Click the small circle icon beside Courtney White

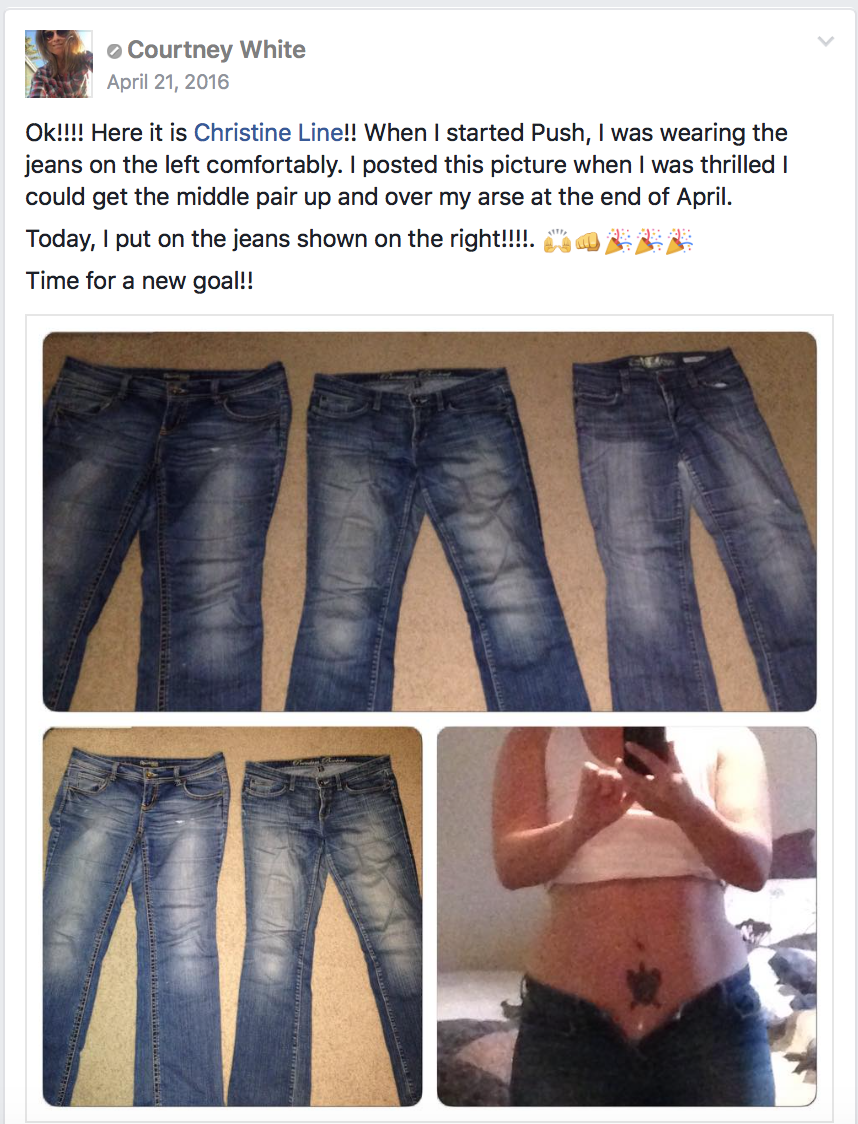pos(114,51)
